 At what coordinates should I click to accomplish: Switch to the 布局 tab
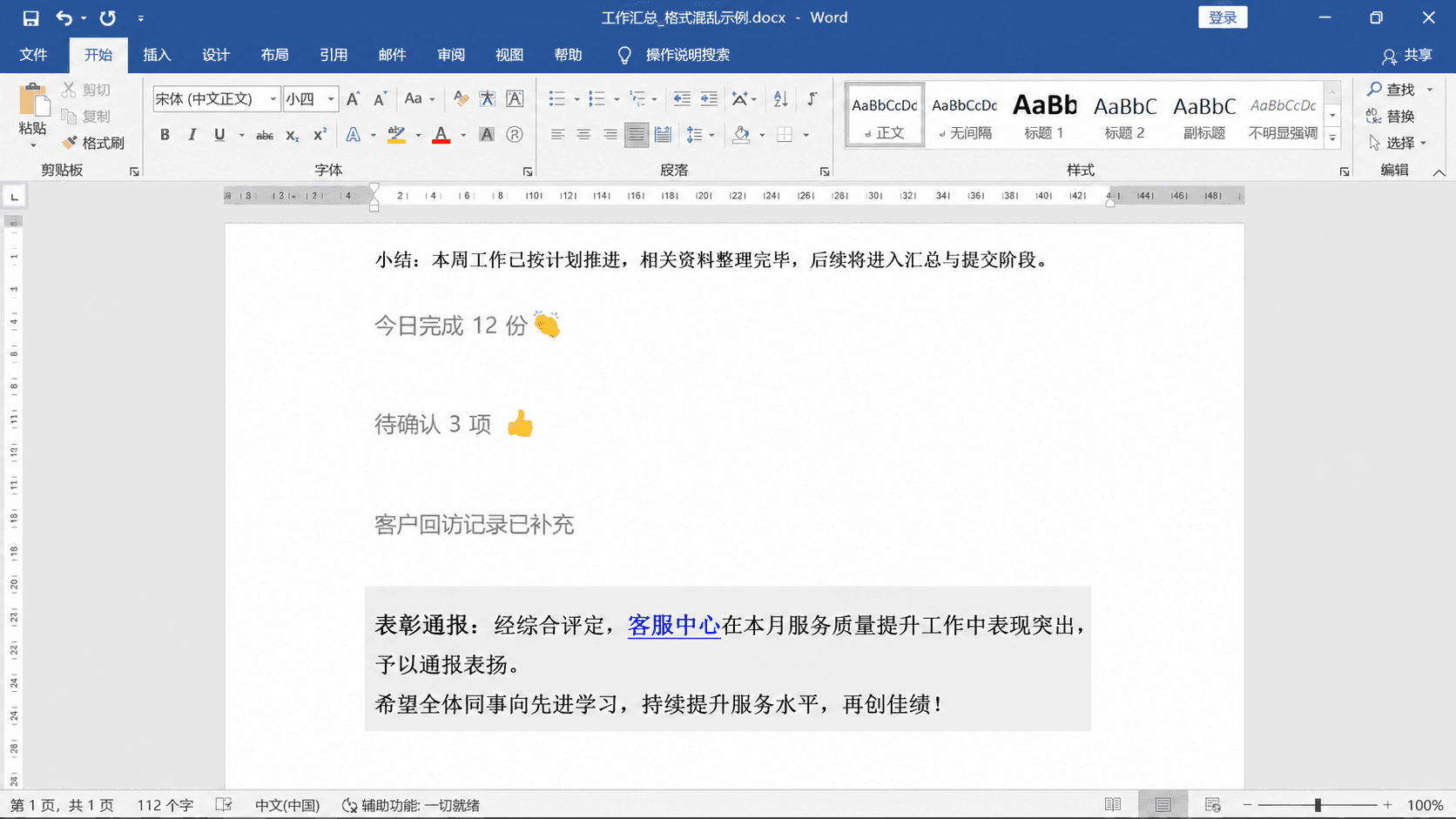(x=274, y=55)
